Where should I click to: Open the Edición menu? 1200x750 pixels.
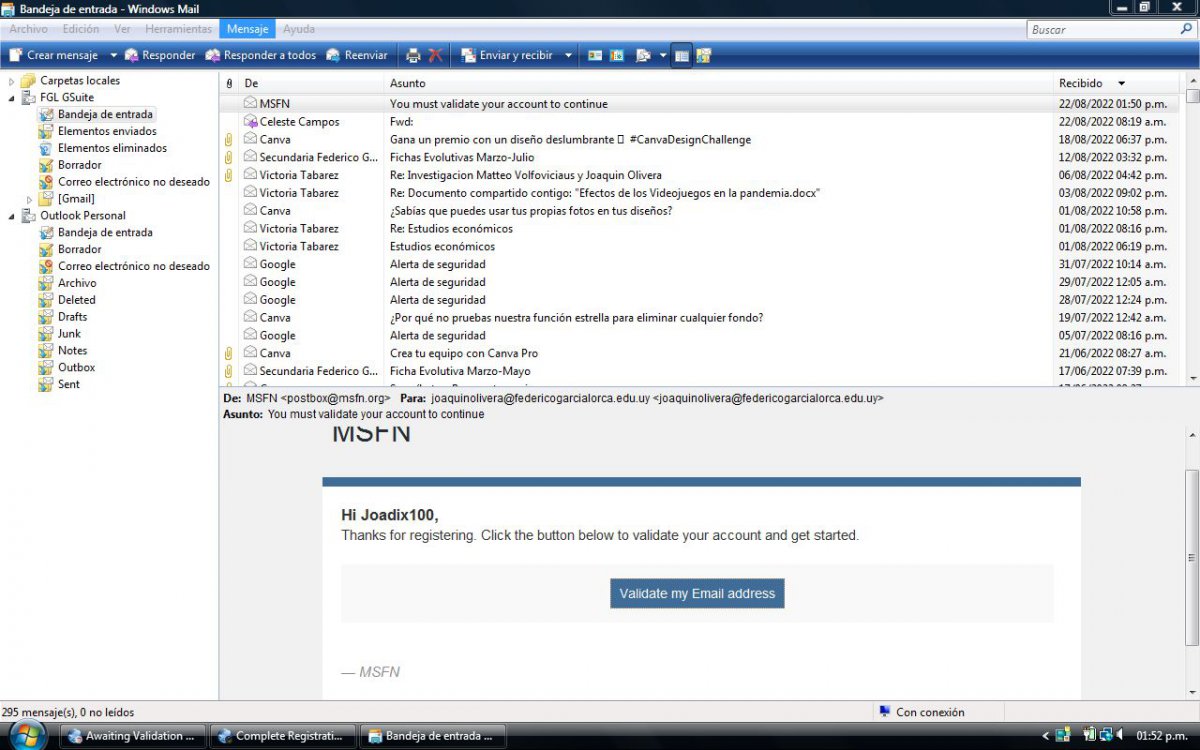coord(81,29)
